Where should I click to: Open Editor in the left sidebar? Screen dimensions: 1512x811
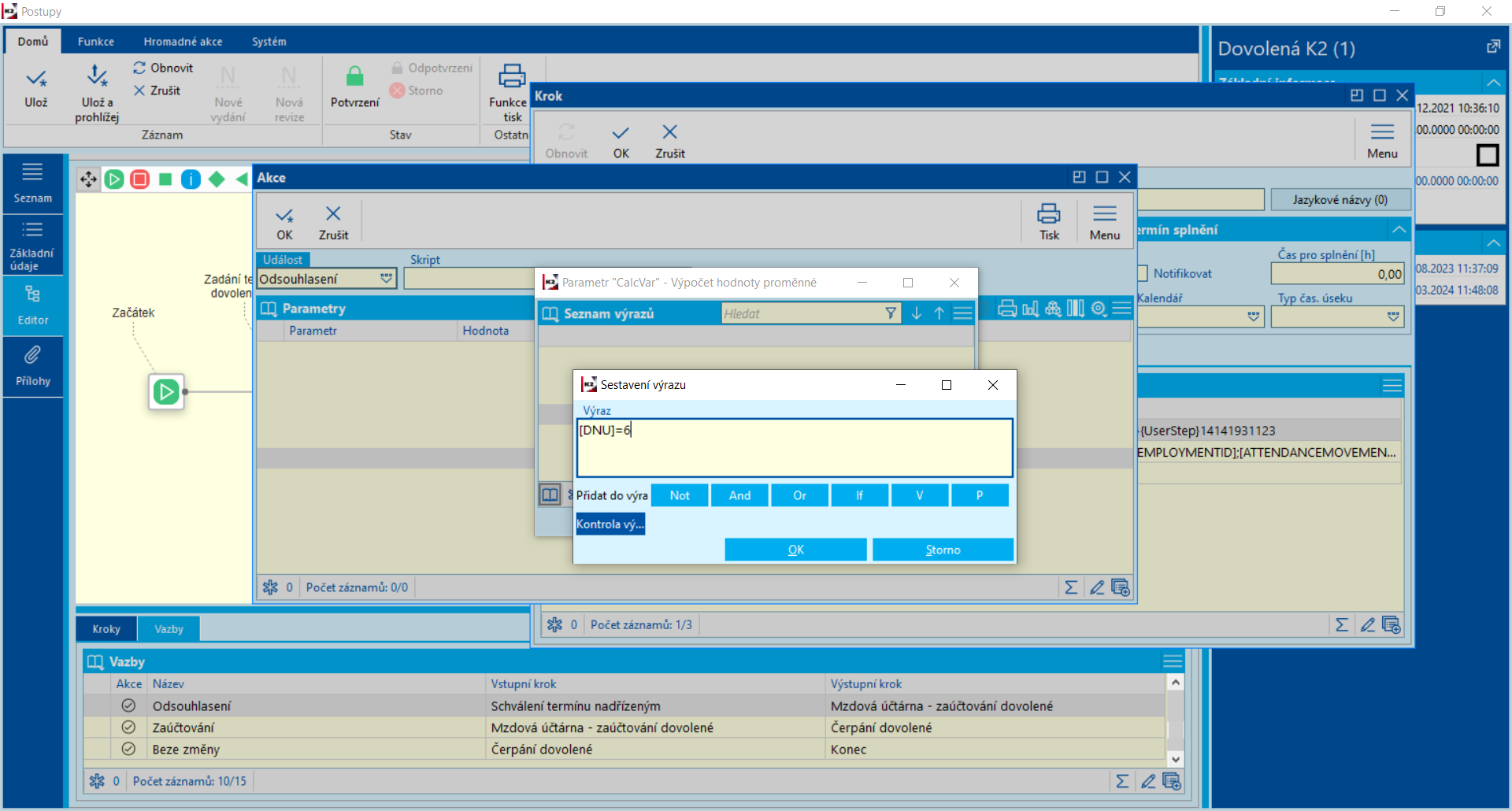point(33,306)
